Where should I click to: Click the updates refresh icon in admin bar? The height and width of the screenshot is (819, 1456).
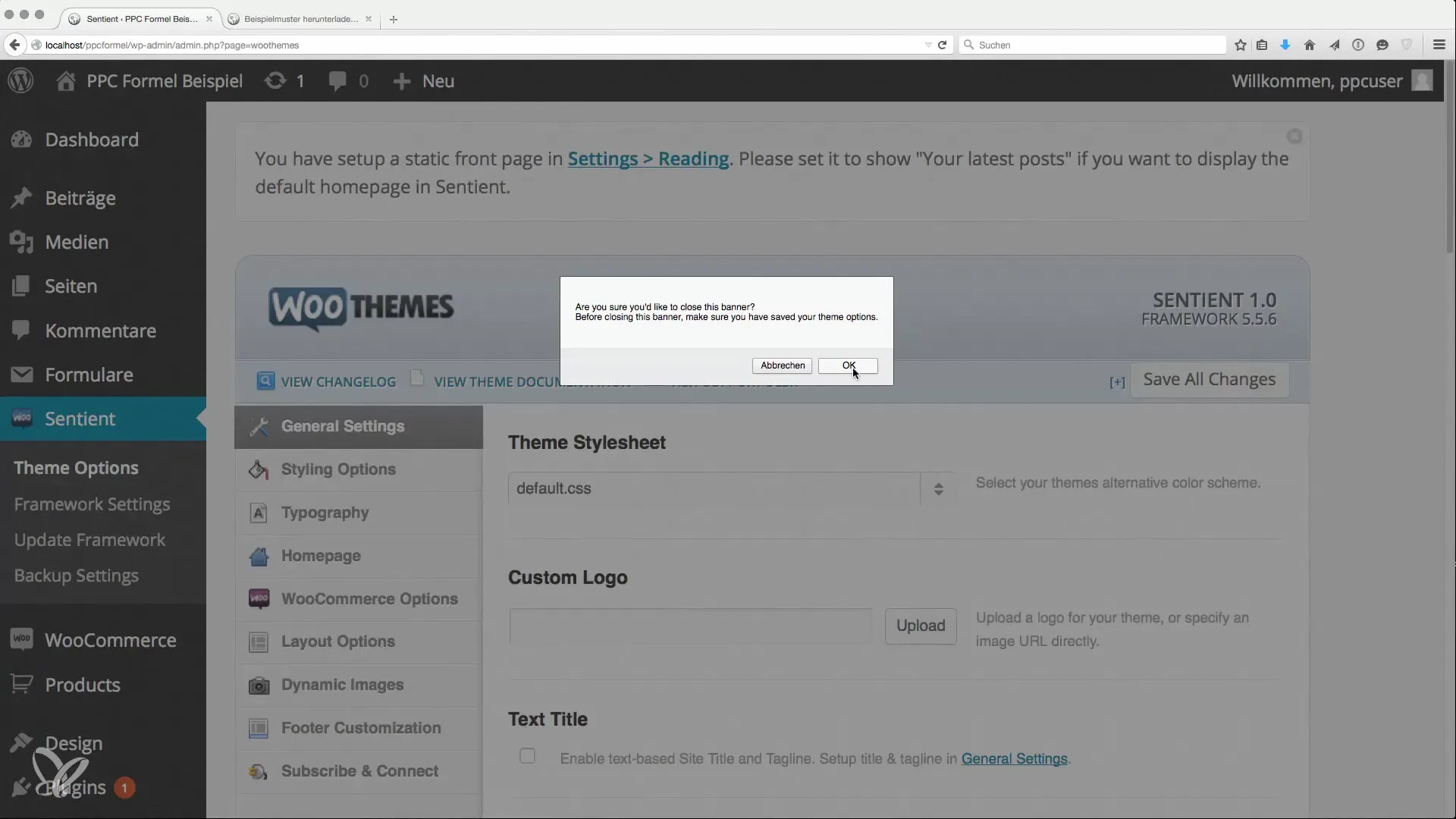275,80
